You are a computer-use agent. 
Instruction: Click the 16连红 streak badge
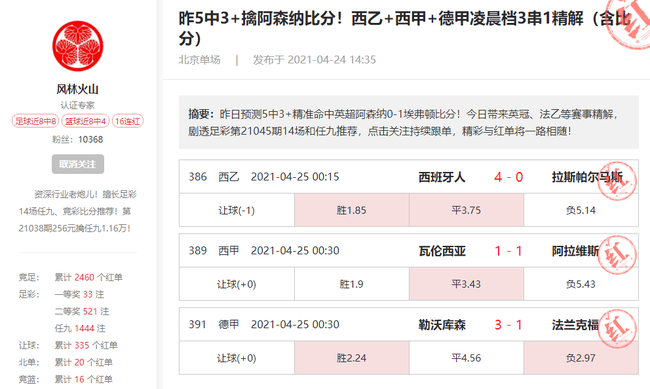point(127,121)
